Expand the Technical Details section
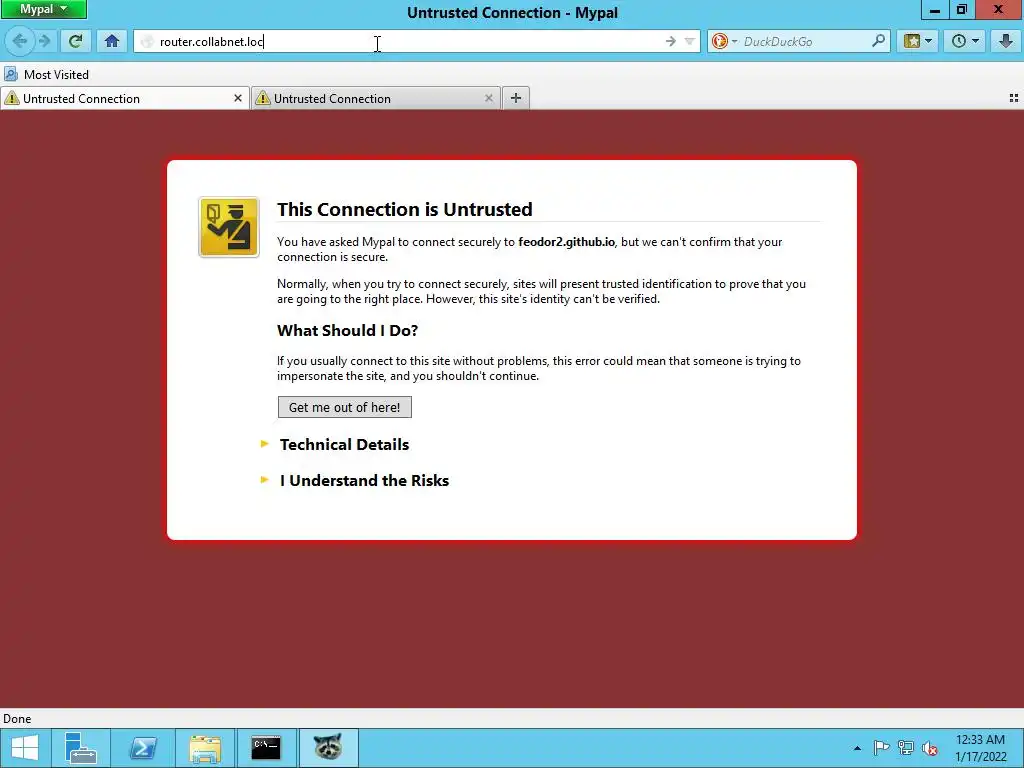Viewport: 1024px width, 768px height. [x=344, y=445]
